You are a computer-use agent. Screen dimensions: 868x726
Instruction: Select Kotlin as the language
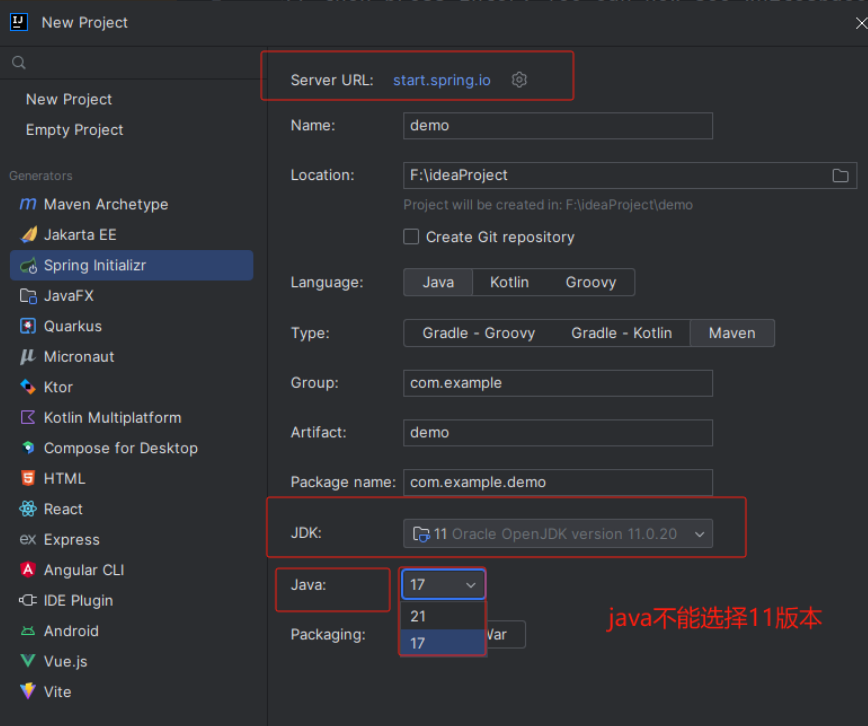point(509,282)
